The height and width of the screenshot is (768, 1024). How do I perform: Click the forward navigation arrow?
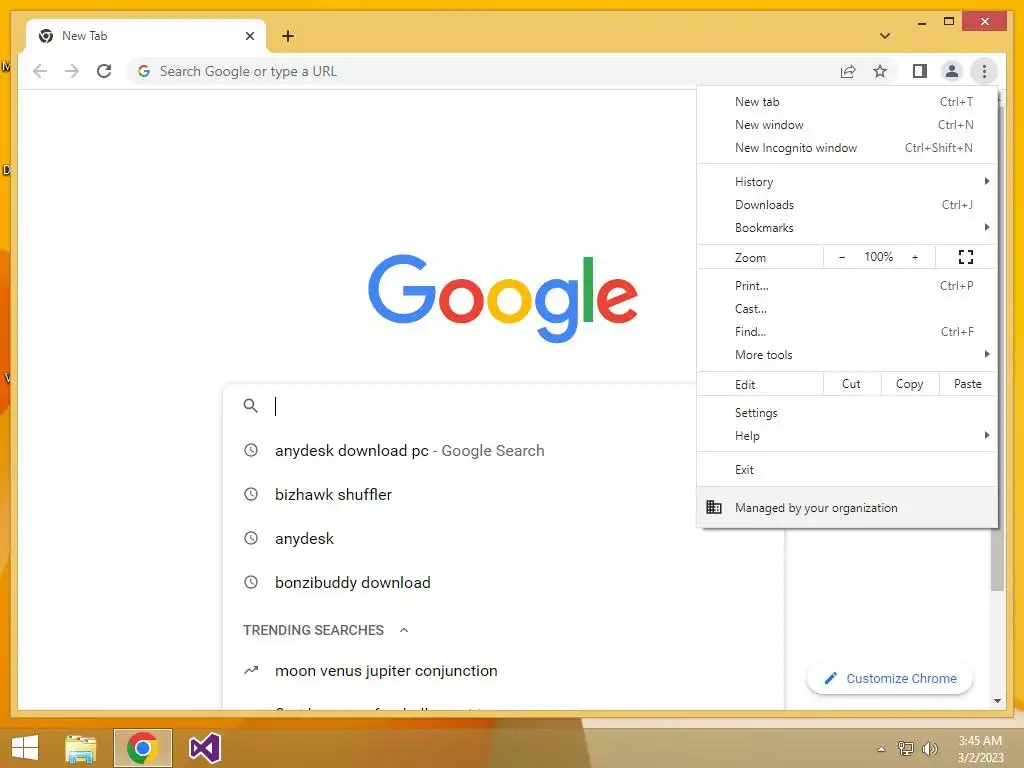72,71
